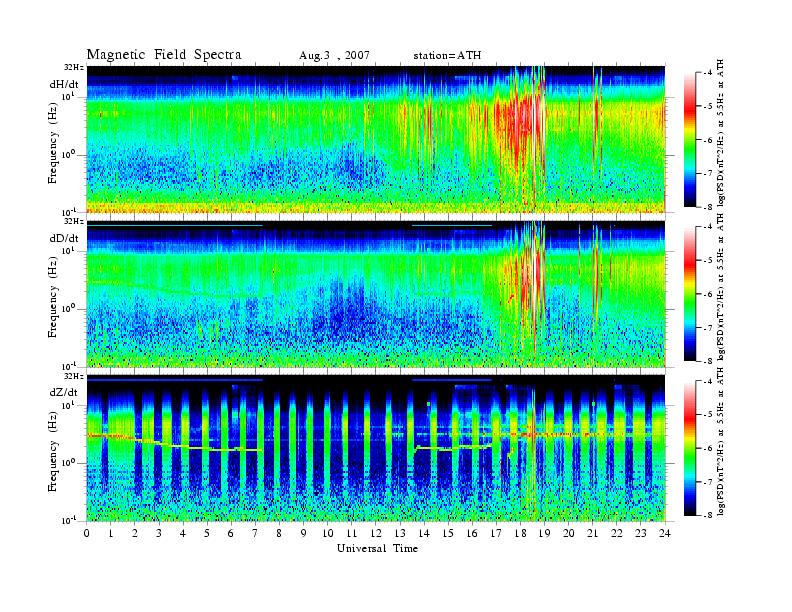The image size is (792, 612).
Task: Click hour tick label 3 on time axis
Action: 159,533
